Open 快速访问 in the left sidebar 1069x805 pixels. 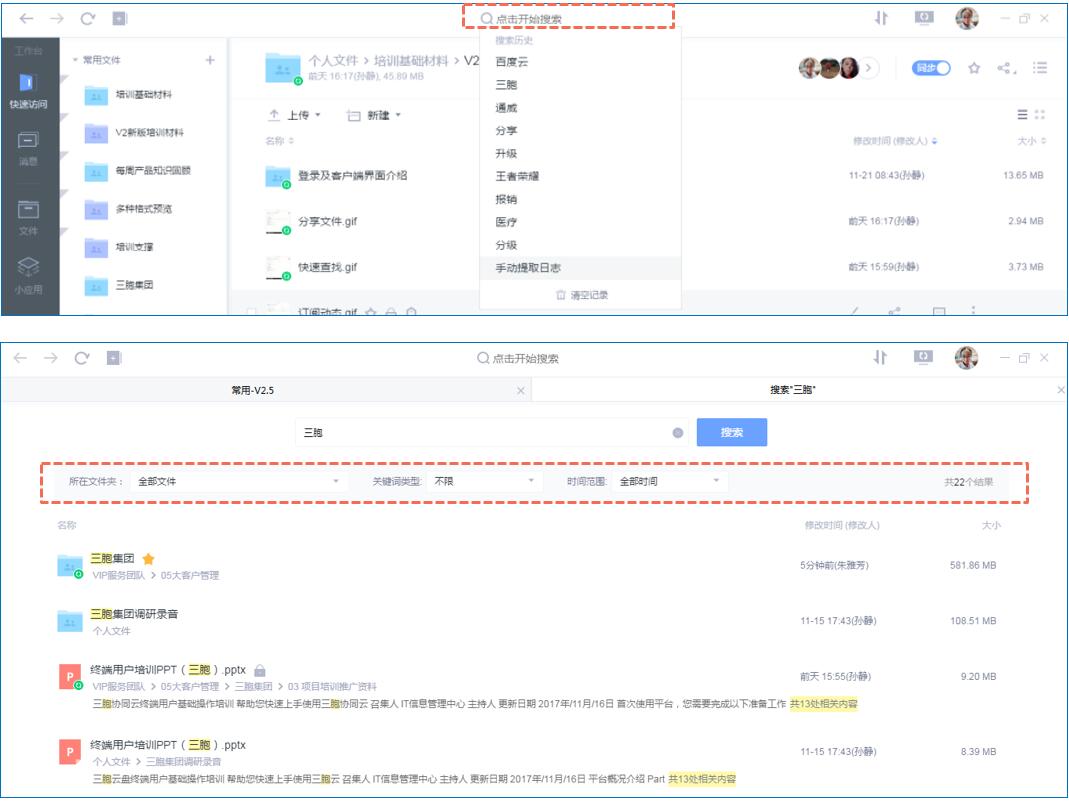pyautogui.click(x=28, y=90)
